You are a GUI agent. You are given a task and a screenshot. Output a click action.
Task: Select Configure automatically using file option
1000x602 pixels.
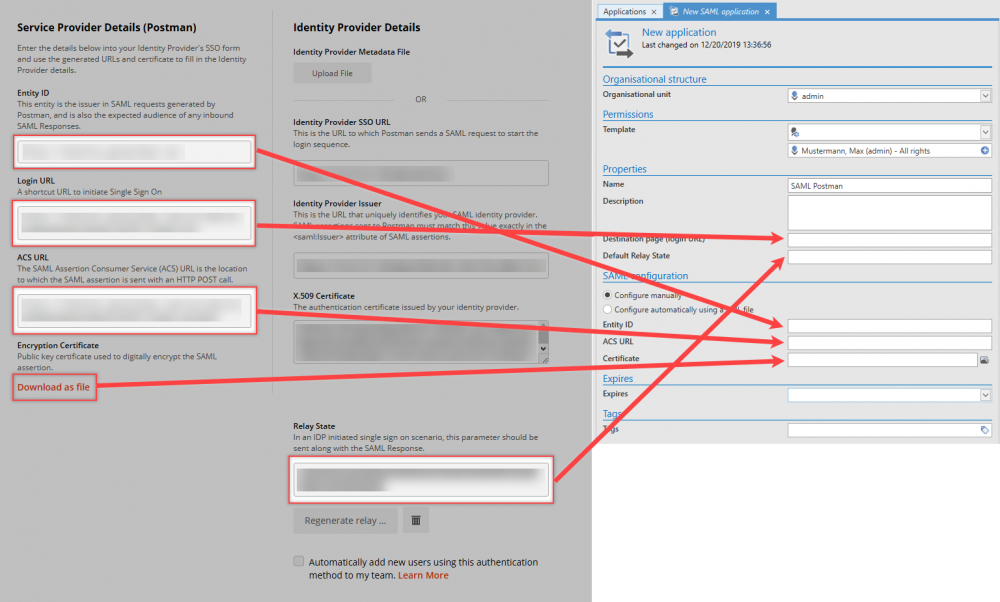(607, 310)
